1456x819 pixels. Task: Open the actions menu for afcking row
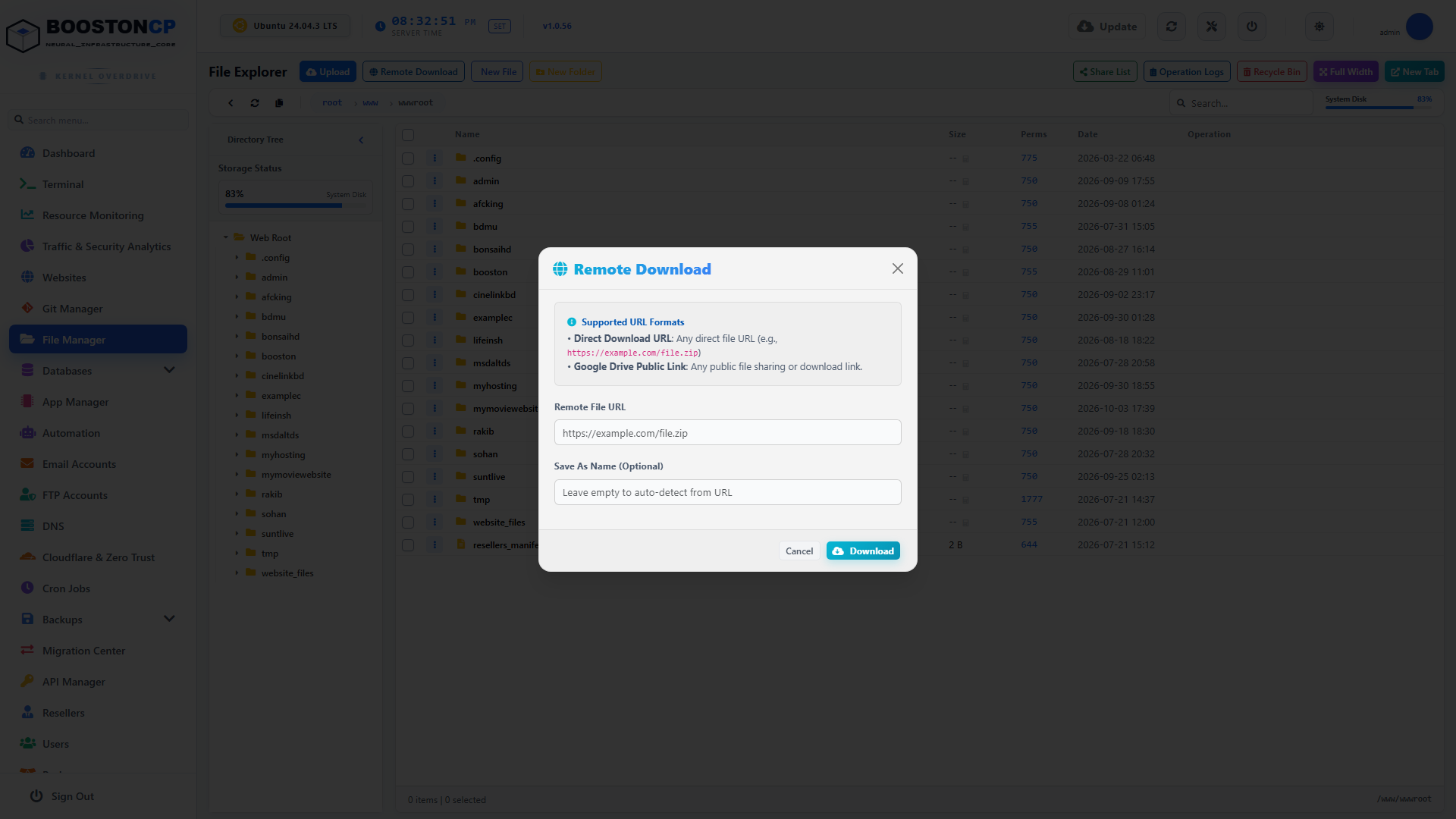point(435,203)
